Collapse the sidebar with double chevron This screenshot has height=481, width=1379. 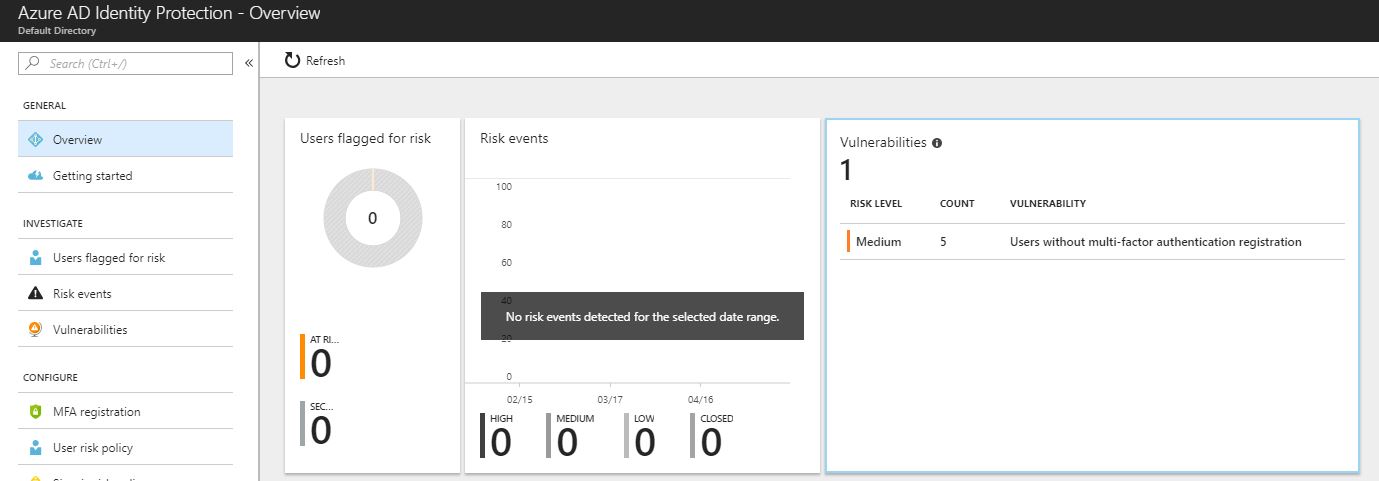pyautogui.click(x=249, y=63)
